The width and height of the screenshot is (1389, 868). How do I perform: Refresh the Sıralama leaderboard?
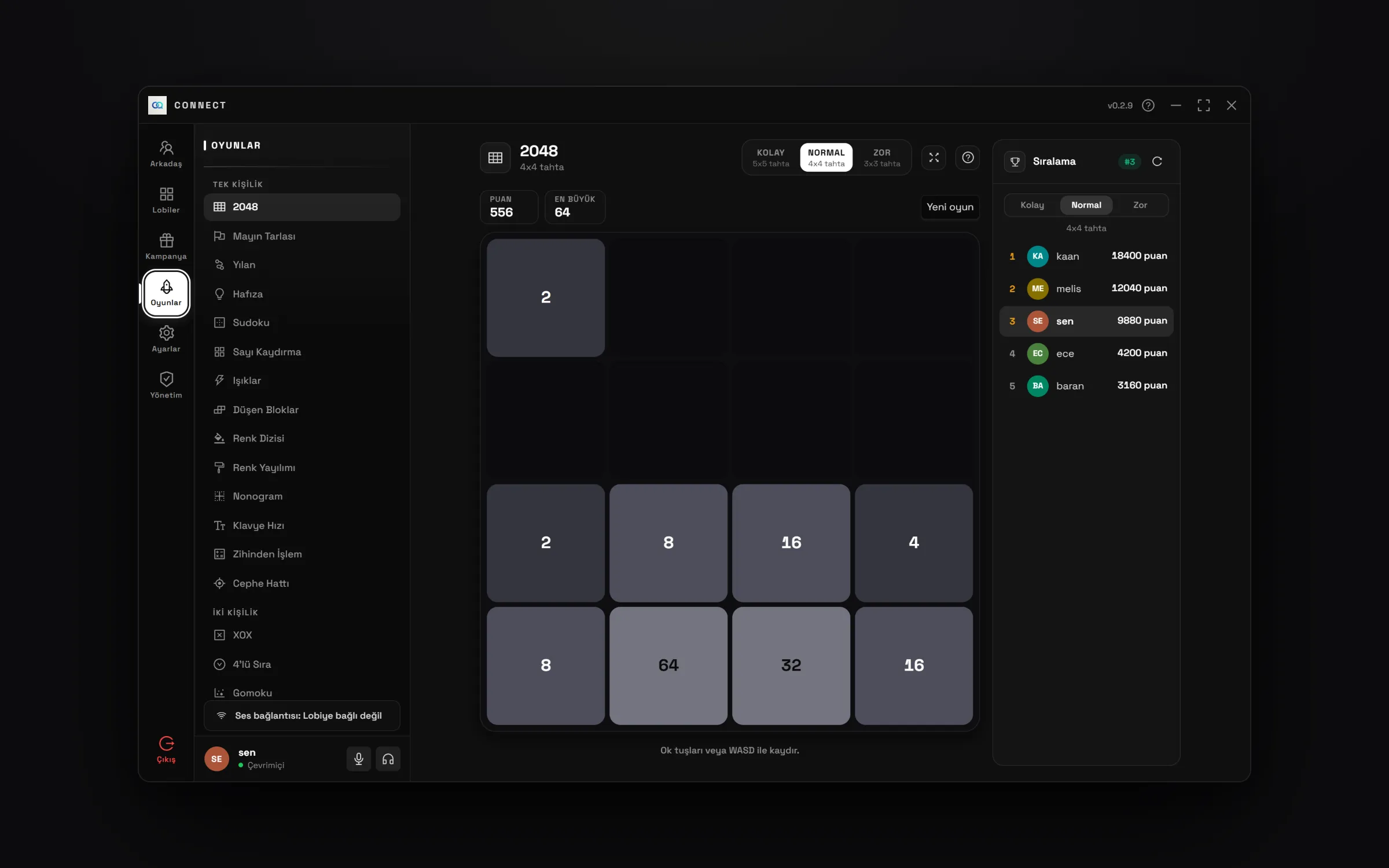point(1157,161)
